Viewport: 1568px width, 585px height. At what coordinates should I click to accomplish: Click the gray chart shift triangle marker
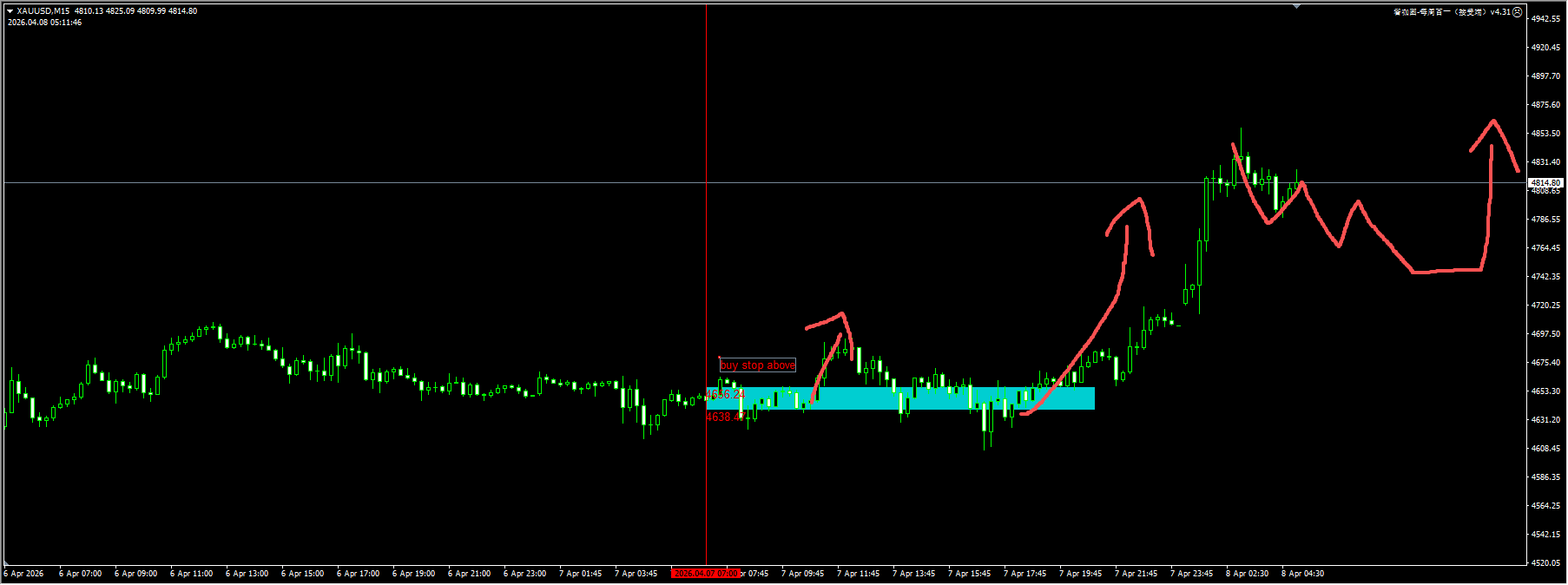[1296, 6]
